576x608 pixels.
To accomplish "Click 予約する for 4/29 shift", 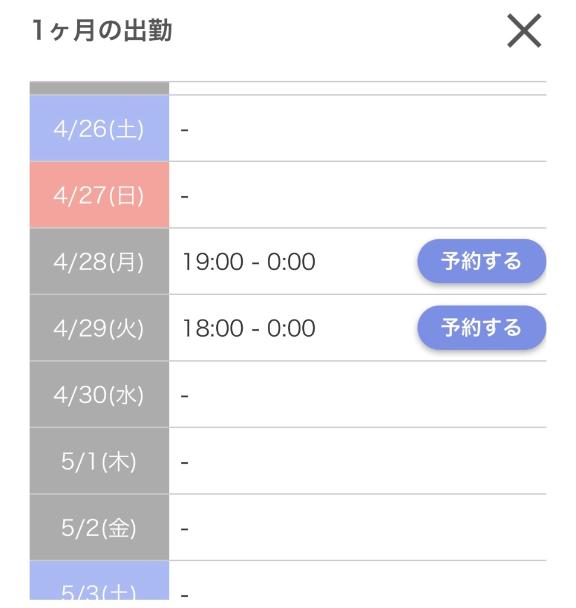I will [x=481, y=328].
